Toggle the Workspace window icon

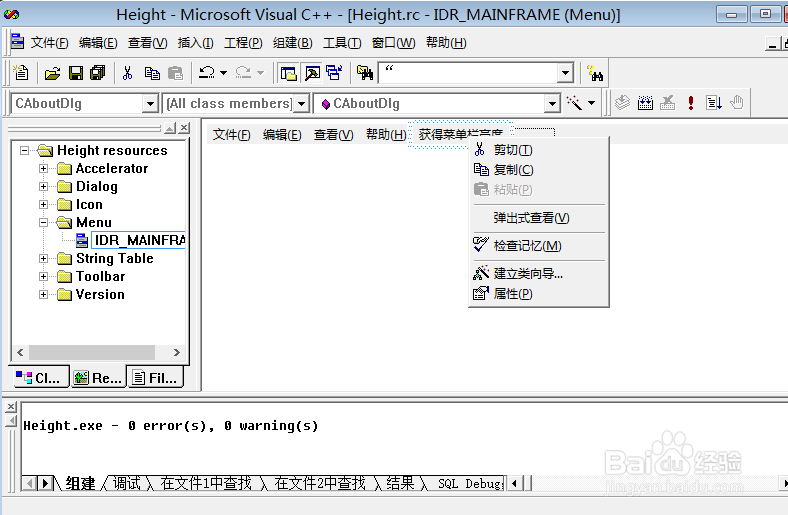tap(288, 73)
